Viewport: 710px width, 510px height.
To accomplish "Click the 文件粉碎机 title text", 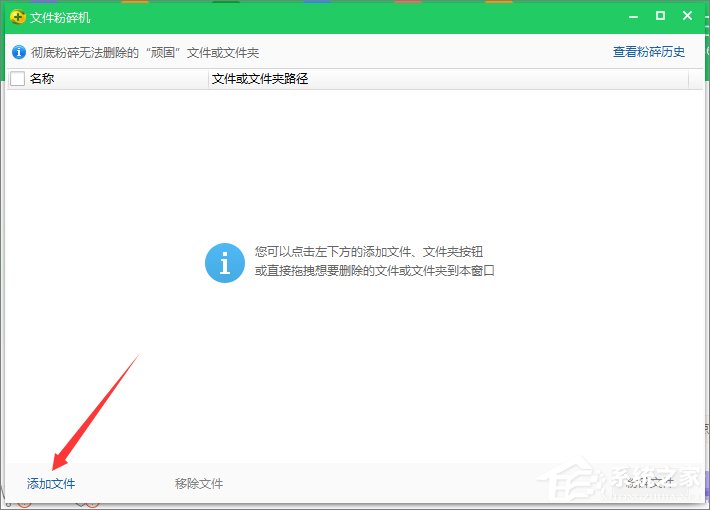I will [60, 17].
